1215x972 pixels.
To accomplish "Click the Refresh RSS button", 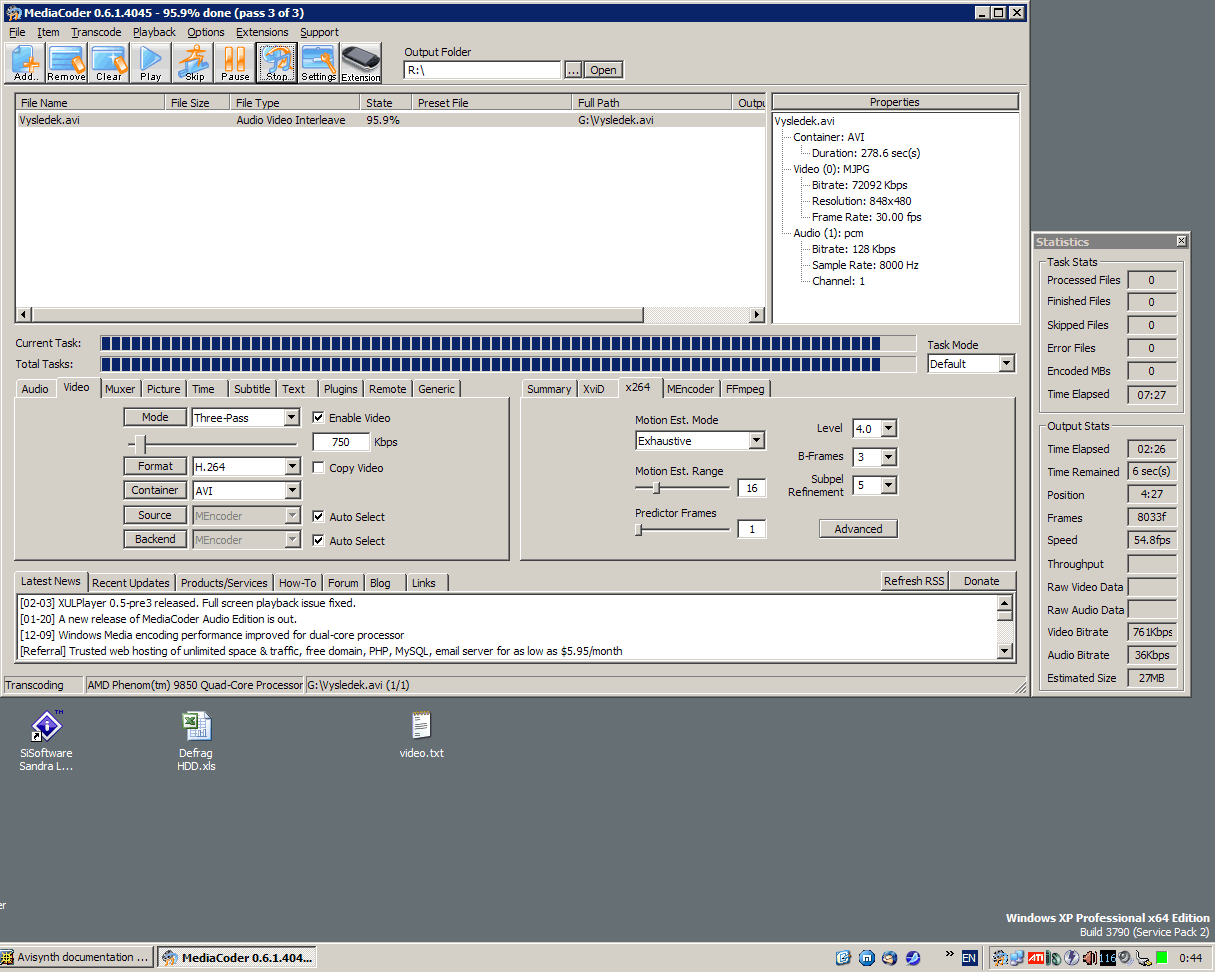I will point(914,581).
